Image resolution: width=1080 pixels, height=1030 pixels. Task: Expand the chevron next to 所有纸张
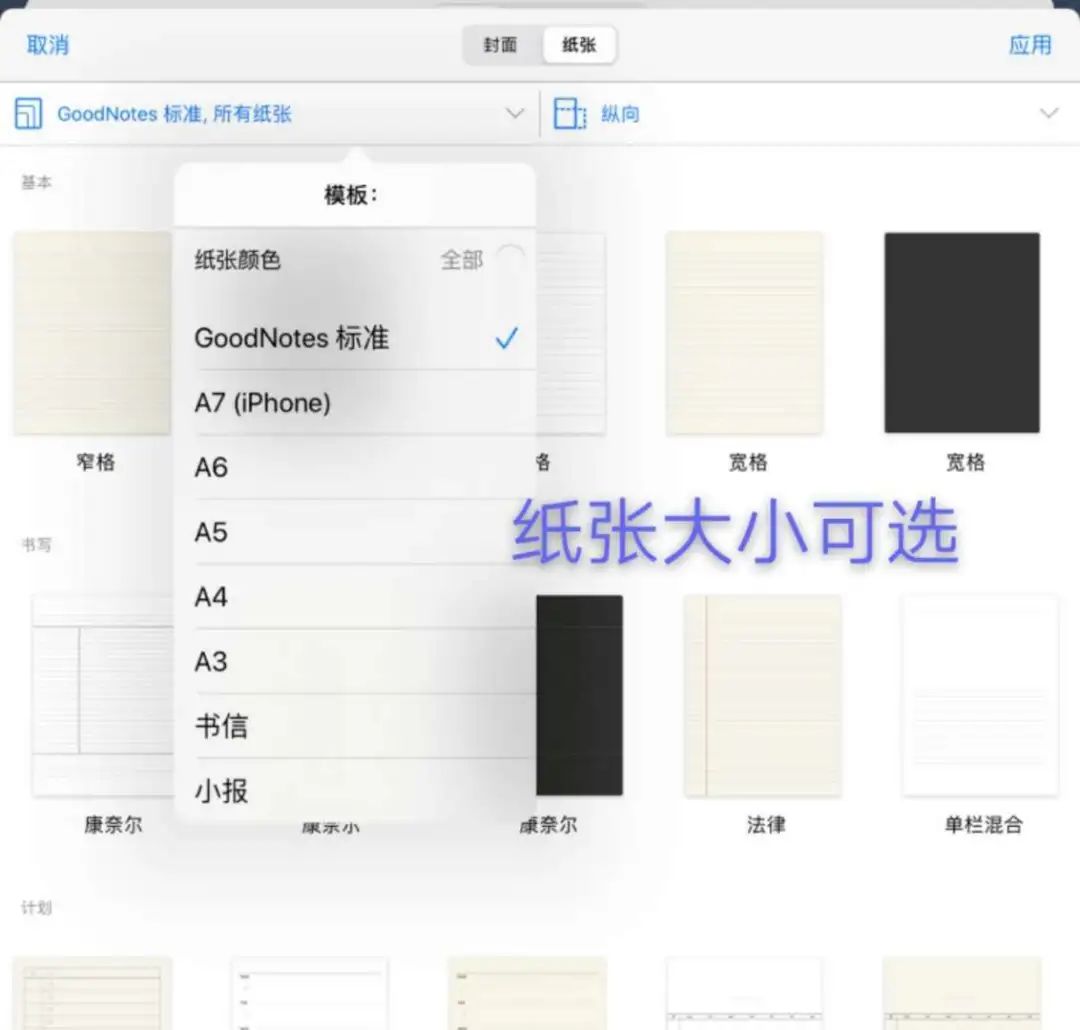(515, 113)
